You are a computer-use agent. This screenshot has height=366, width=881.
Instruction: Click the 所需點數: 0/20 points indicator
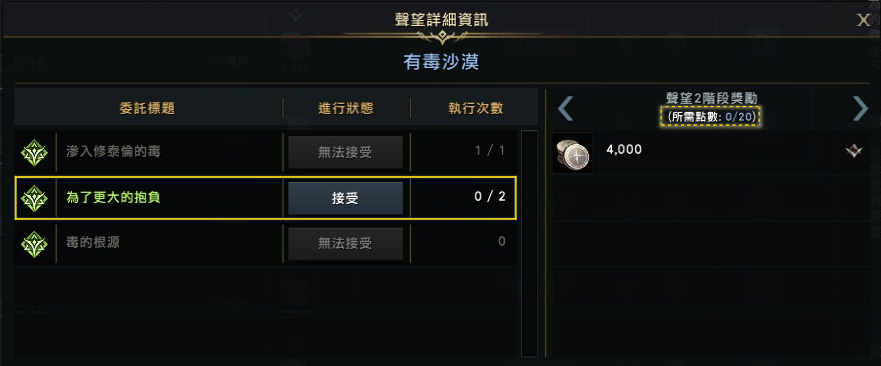click(711, 116)
